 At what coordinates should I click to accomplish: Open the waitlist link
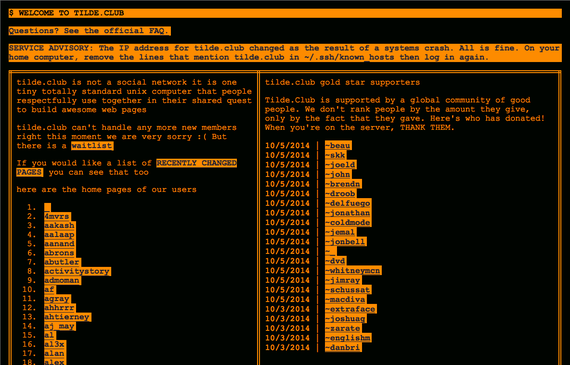coord(92,146)
